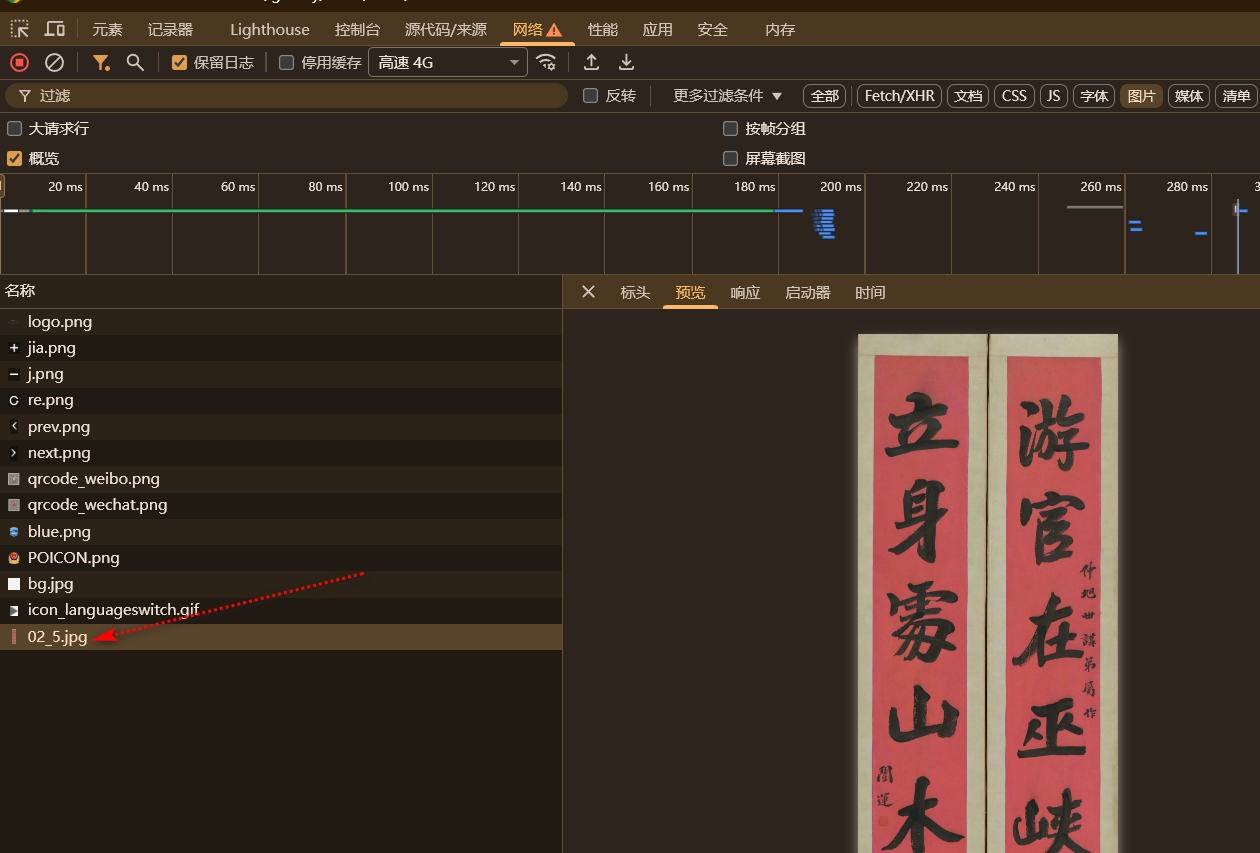Clear the network log
Screen dimensions: 1260x853
point(55,62)
